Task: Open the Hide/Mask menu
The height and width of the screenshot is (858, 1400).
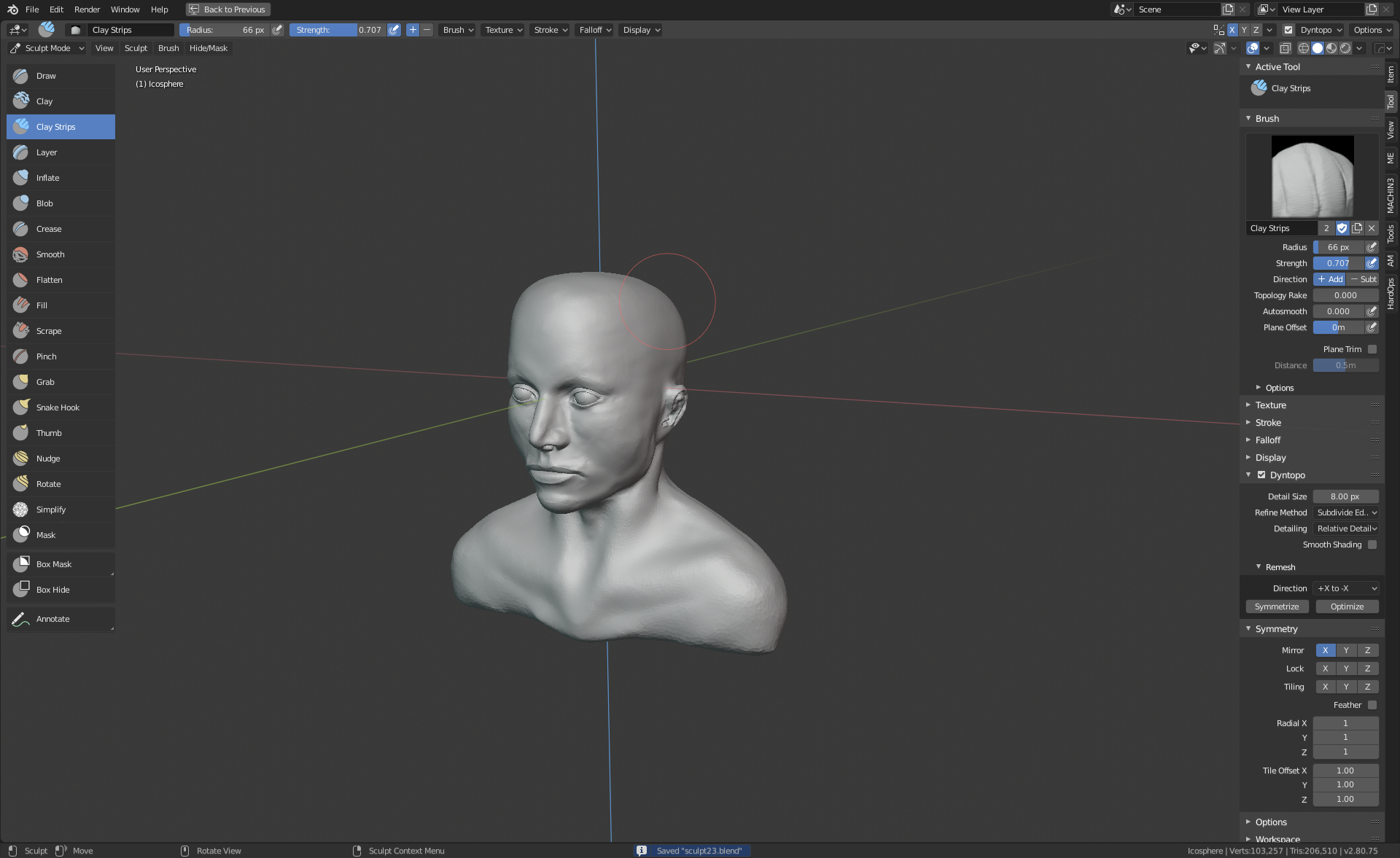Action: pyautogui.click(x=209, y=48)
